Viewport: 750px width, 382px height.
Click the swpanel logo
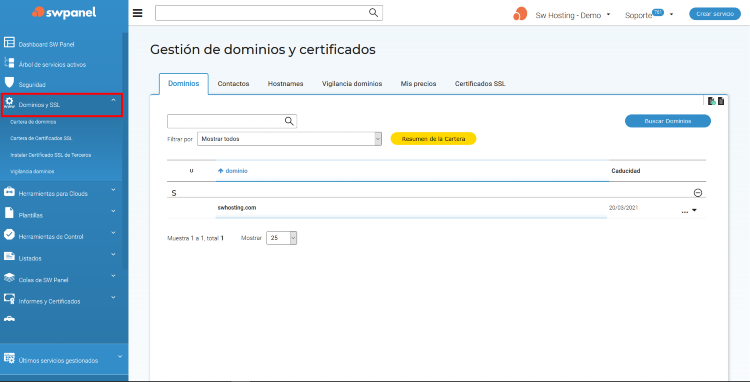(x=64, y=13)
